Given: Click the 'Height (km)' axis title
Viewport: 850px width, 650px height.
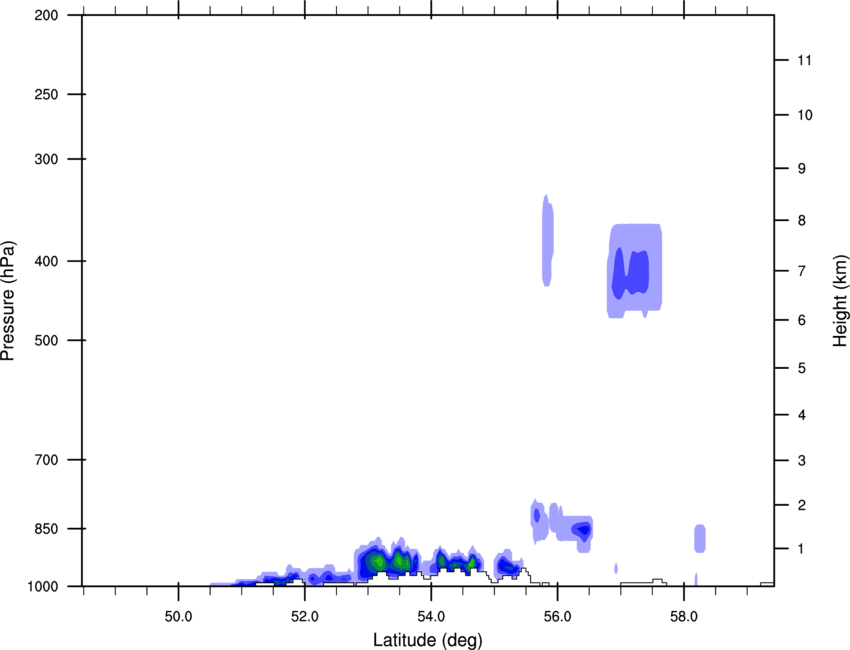Looking at the screenshot, I should point(840,300).
